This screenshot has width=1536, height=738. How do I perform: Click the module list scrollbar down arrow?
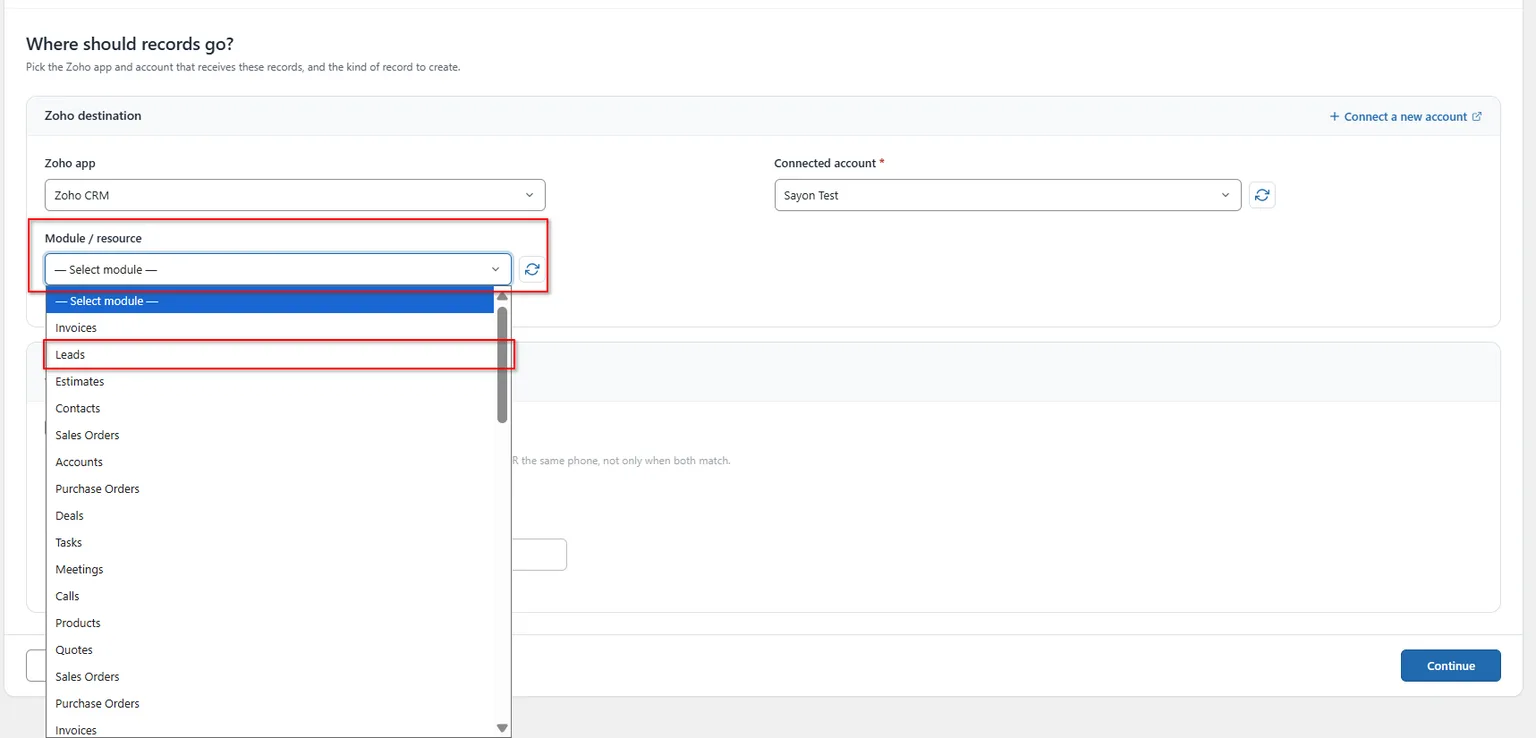502,729
